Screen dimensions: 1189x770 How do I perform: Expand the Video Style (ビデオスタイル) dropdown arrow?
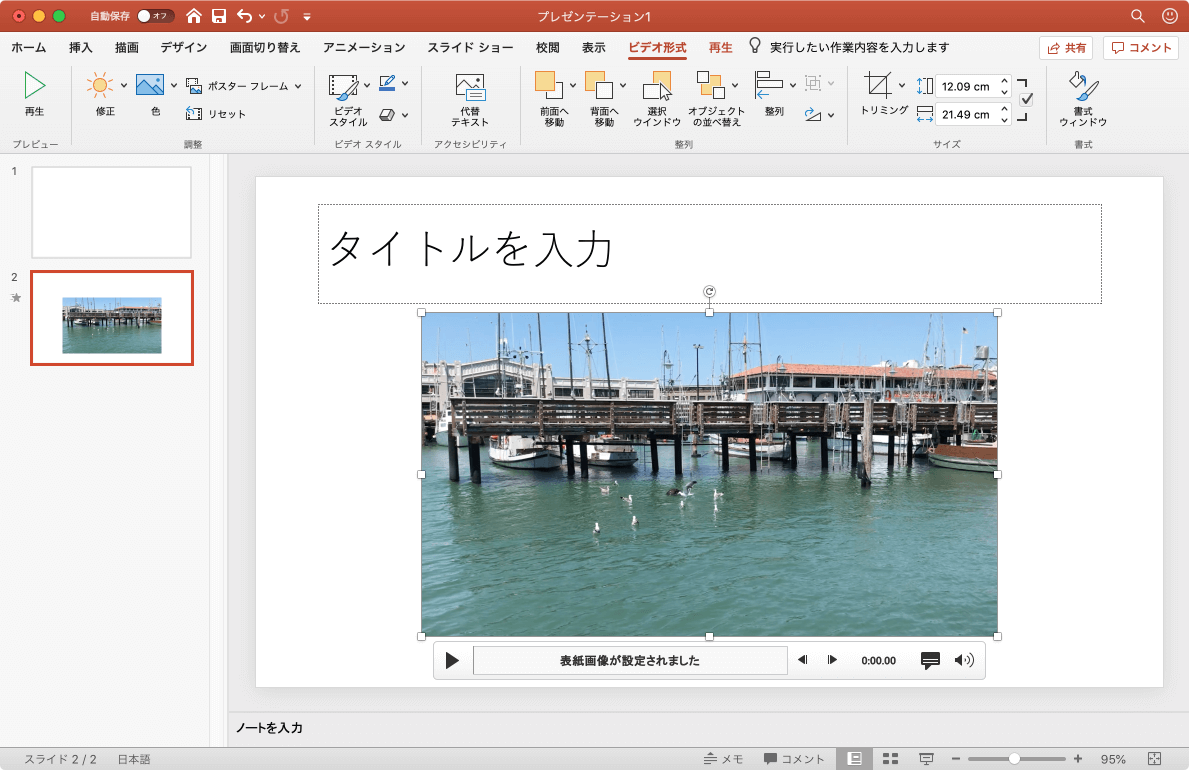coord(367,86)
